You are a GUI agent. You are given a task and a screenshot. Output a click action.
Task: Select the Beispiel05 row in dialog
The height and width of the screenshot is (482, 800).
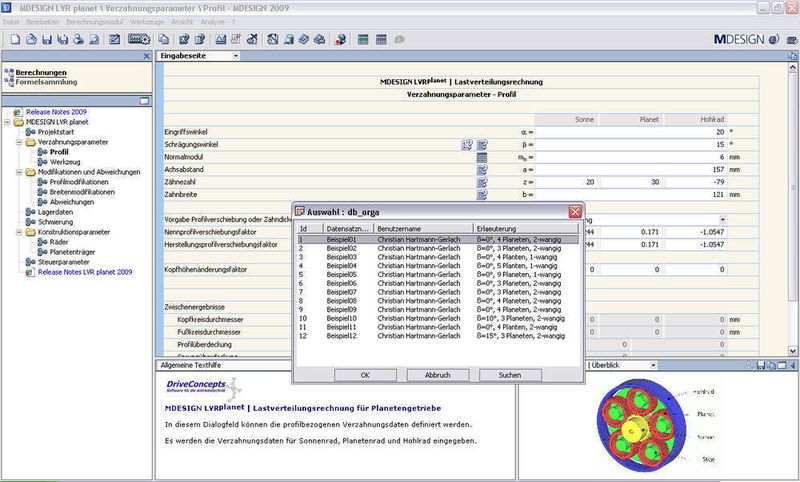438,274
